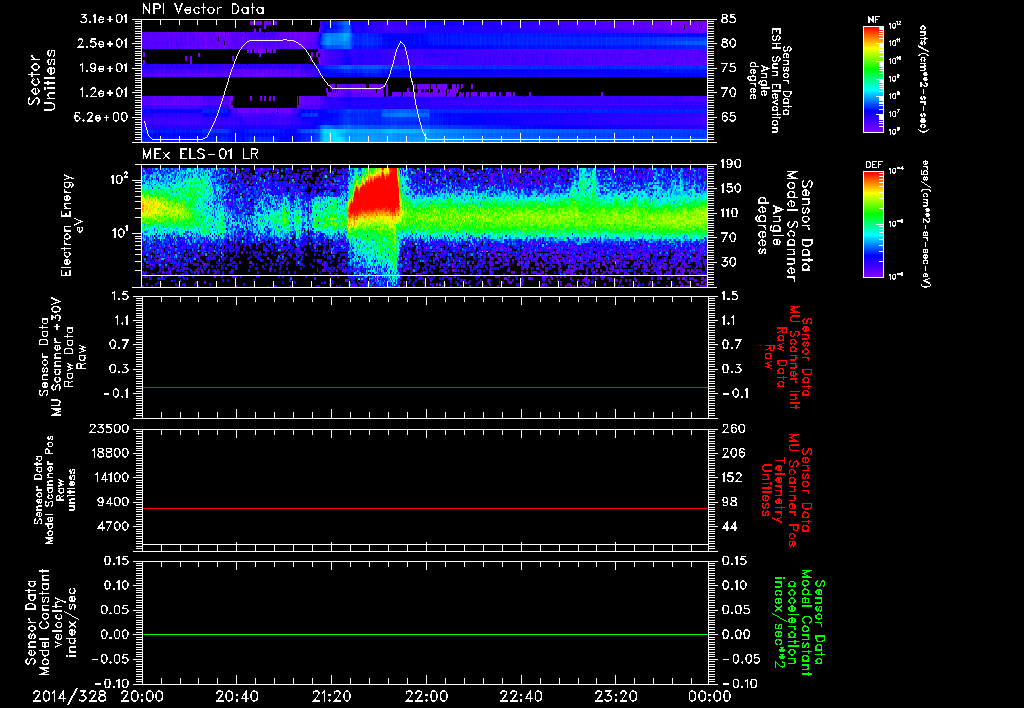Click the "22:40" time tick label

tap(521, 696)
